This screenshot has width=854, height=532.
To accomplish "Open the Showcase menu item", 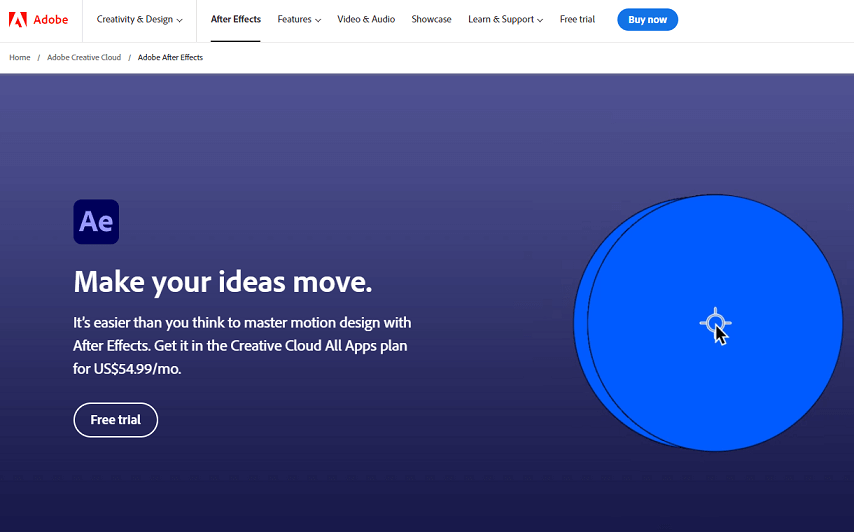I will 431,20.
